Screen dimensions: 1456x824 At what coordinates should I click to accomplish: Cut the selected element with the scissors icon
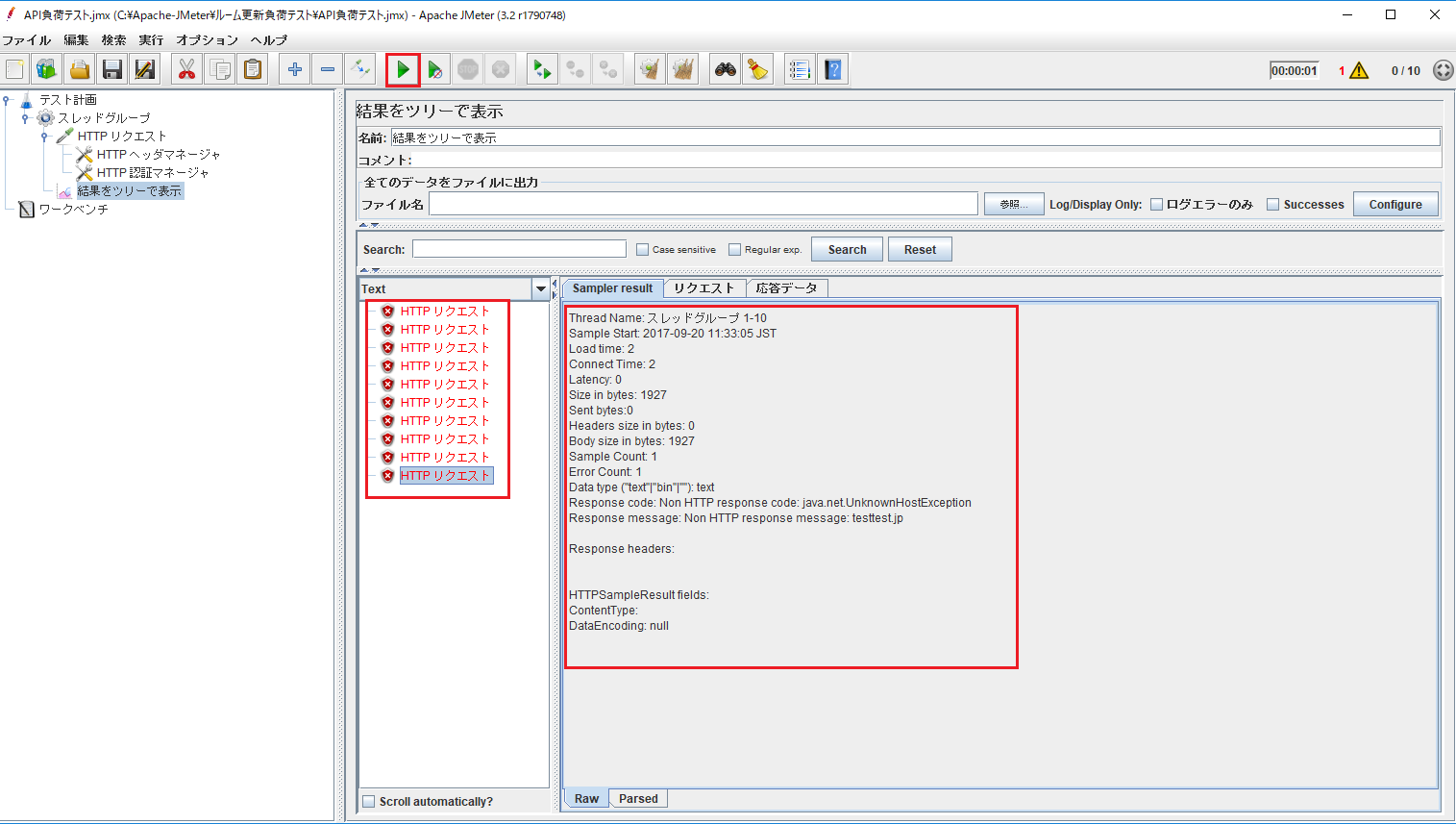pyautogui.click(x=186, y=68)
